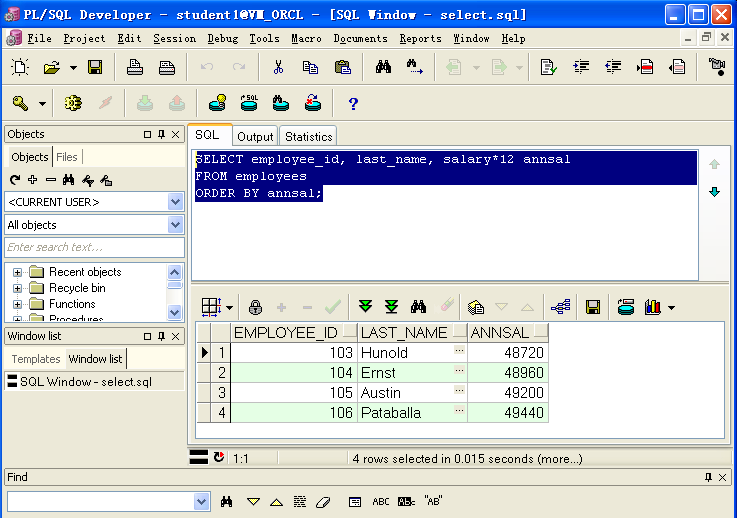Click the chart icon in result toolbar
Viewport: 737px width, 518px height.
click(652, 307)
